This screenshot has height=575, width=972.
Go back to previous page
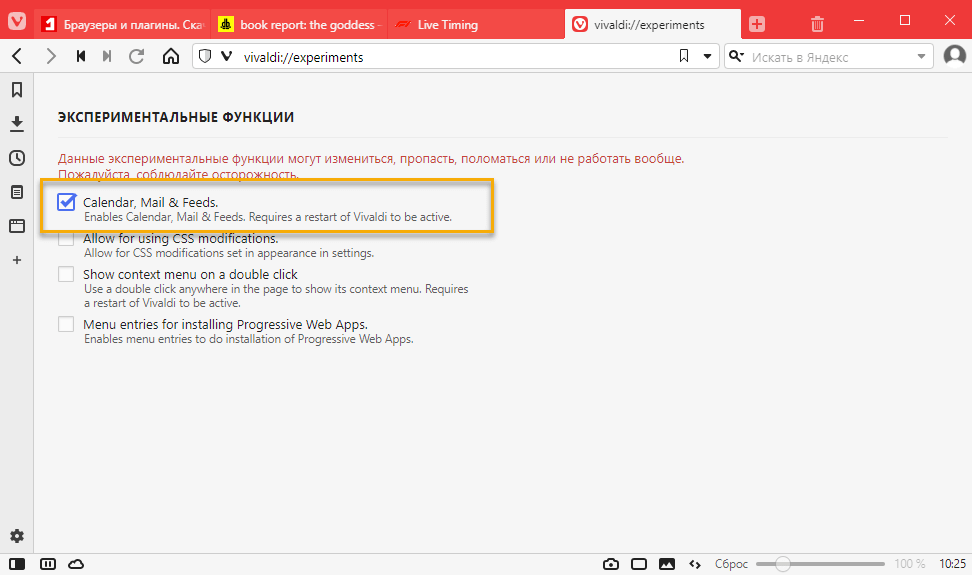point(17,56)
